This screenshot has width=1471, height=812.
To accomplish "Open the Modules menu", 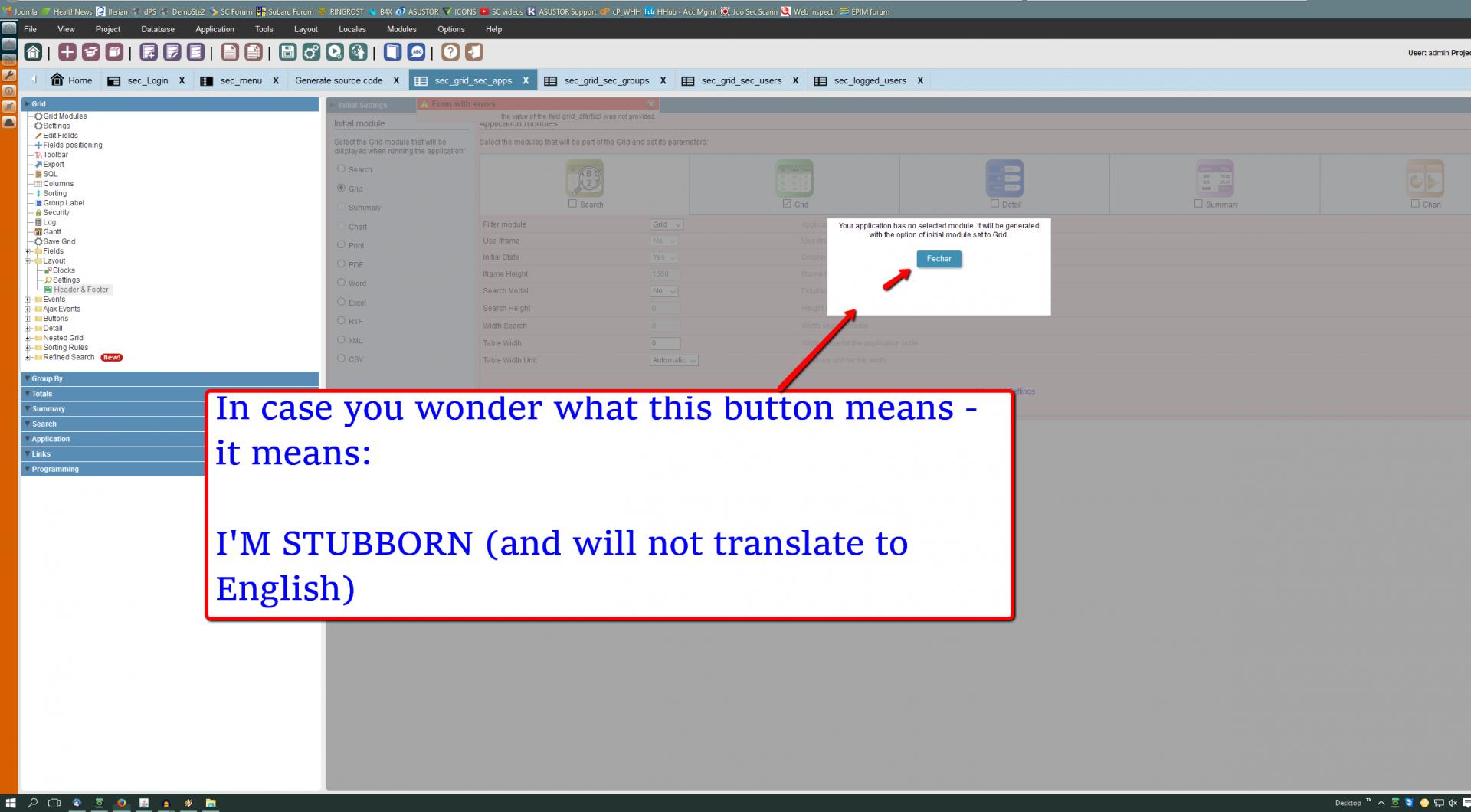I will coord(401,29).
